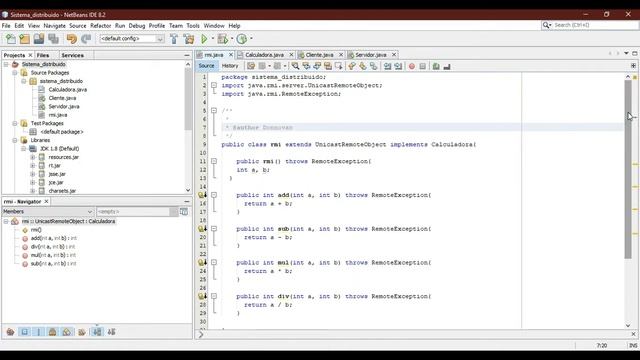Click the Search (Ctrl+I) input field
Image resolution: width=640 pixels, height=360 pixels.
coord(595,25)
